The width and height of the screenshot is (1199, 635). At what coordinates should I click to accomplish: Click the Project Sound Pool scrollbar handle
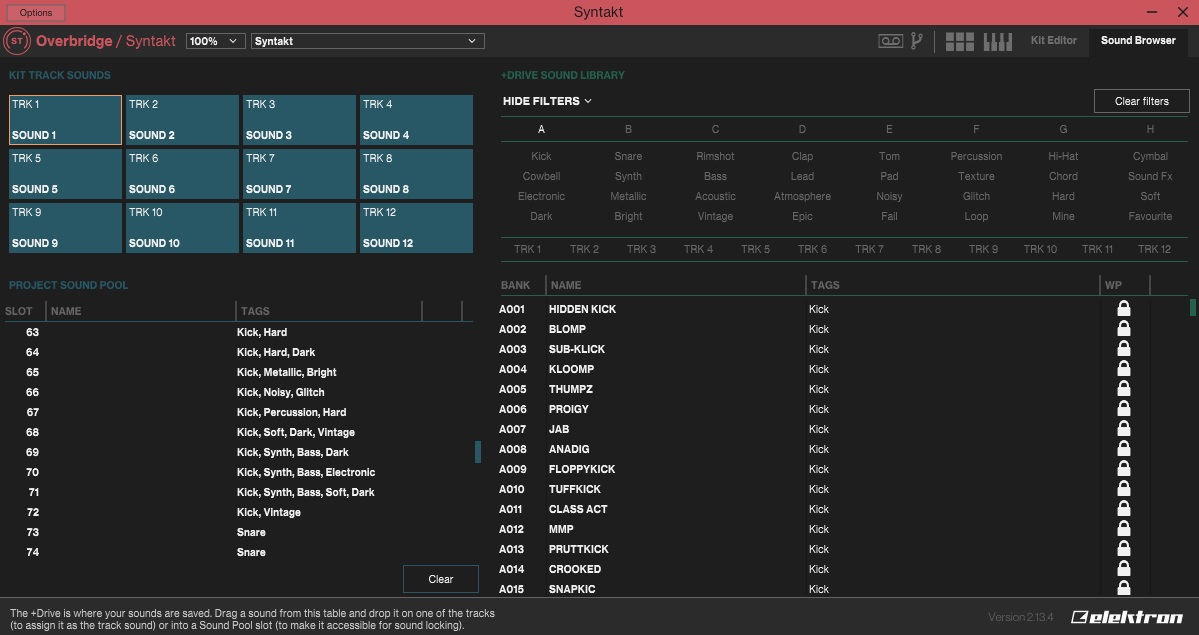(478, 452)
